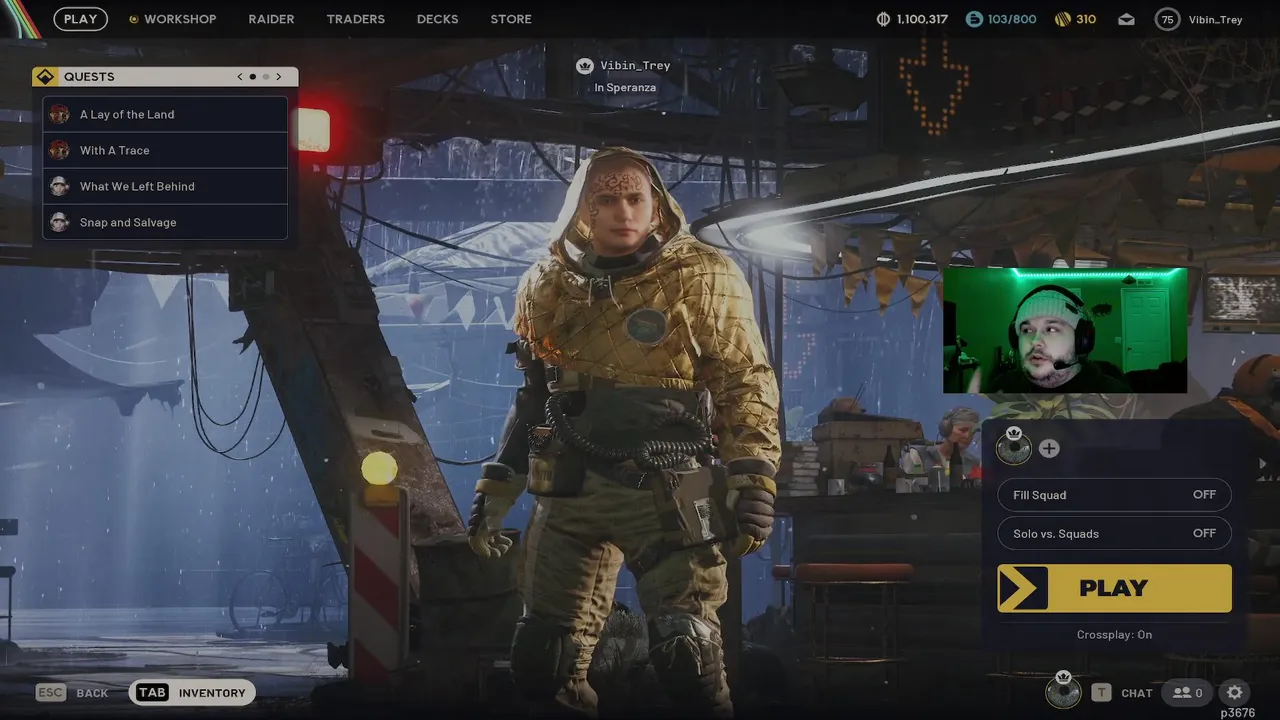
Task: Click the QUESTS panel header title
Action: click(89, 77)
